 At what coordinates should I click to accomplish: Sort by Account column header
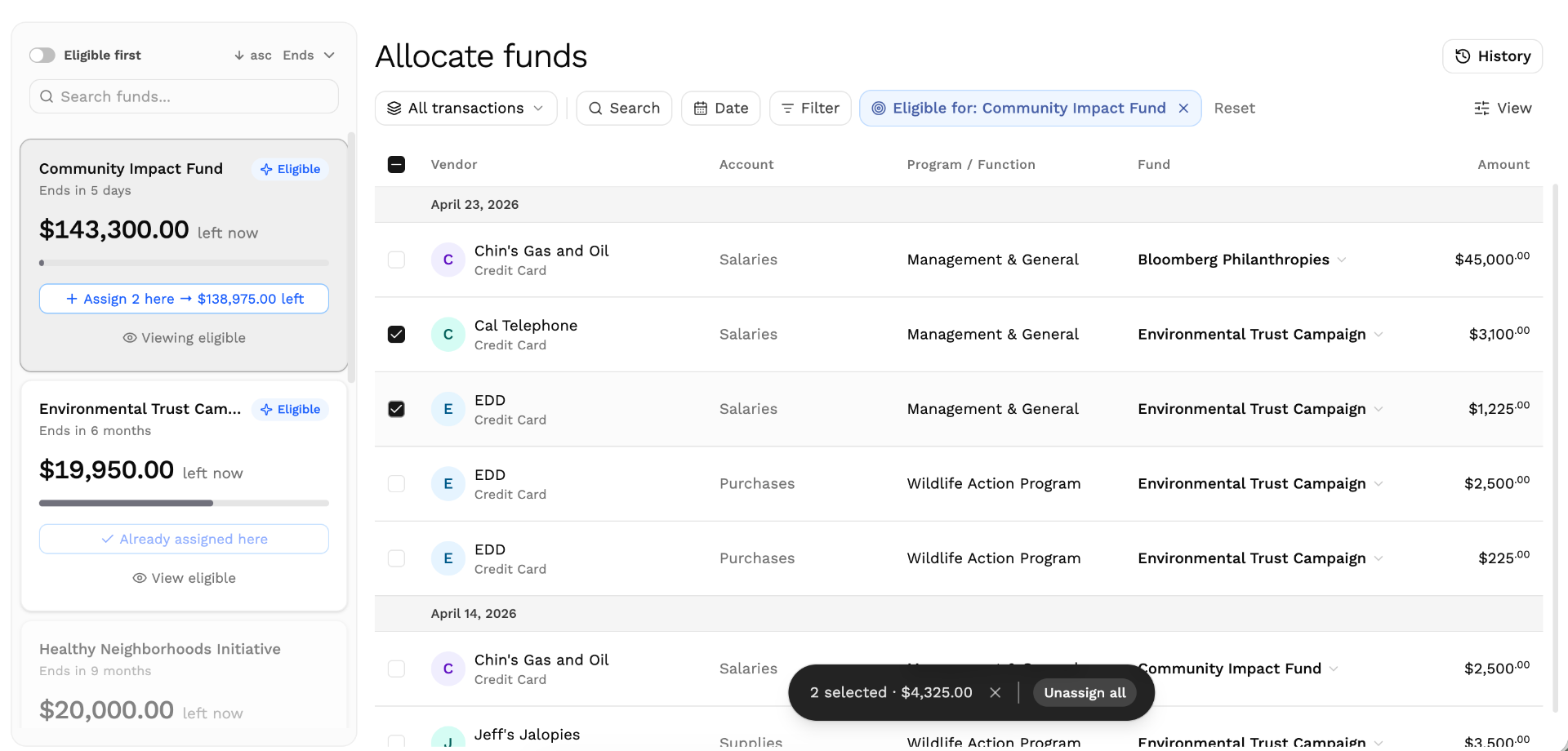746,164
